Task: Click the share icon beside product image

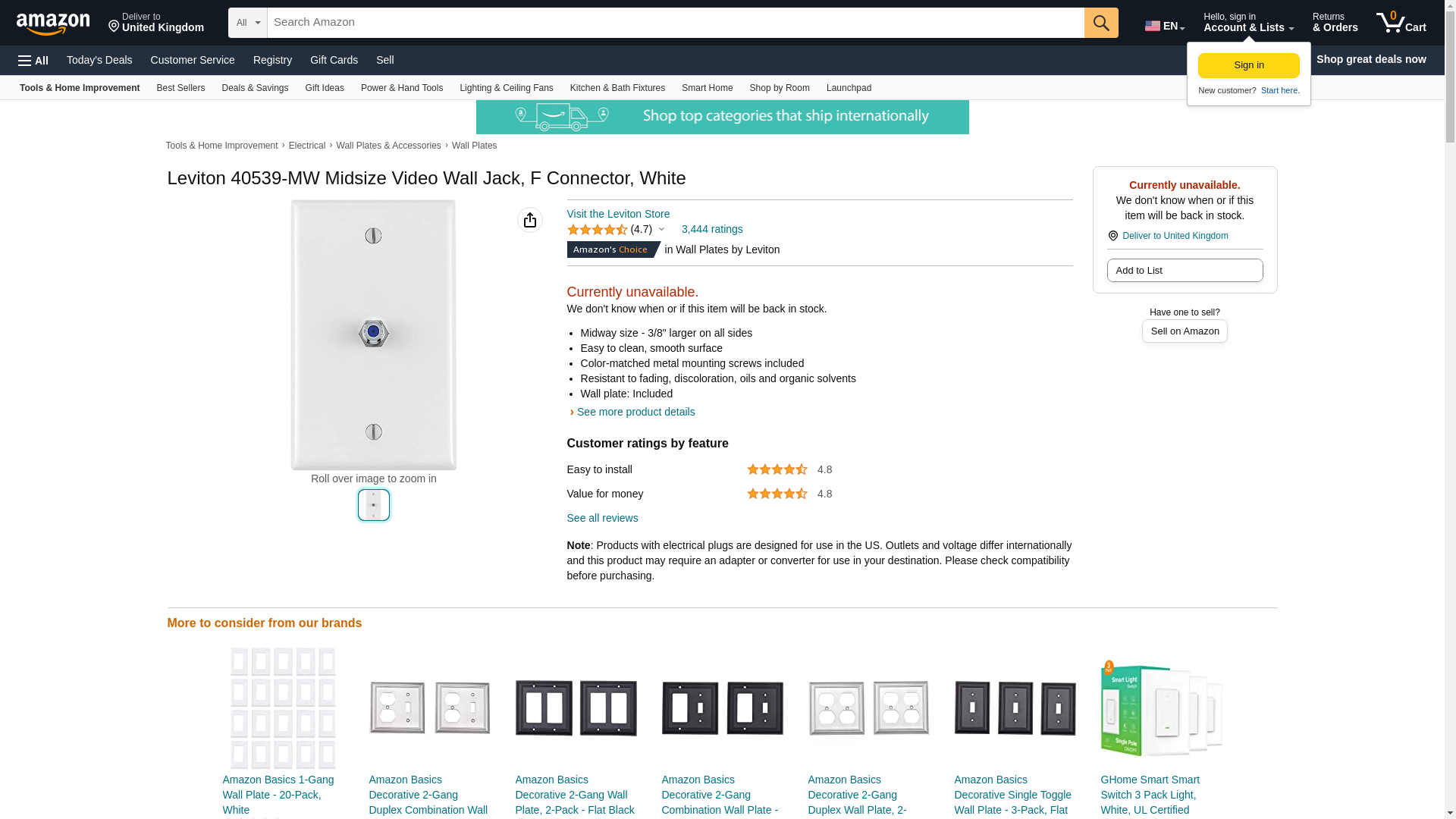Action: point(530,220)
